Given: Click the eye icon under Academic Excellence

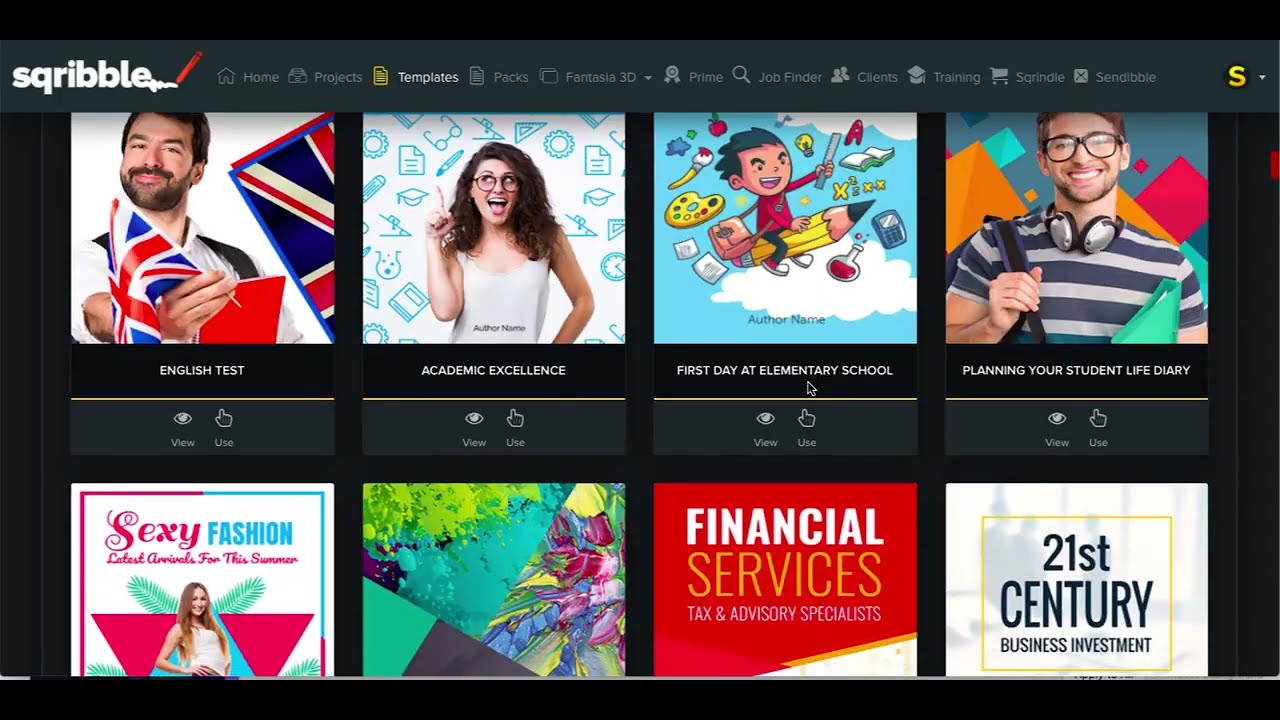Looking at the screenshot, I should click(474, 418).
